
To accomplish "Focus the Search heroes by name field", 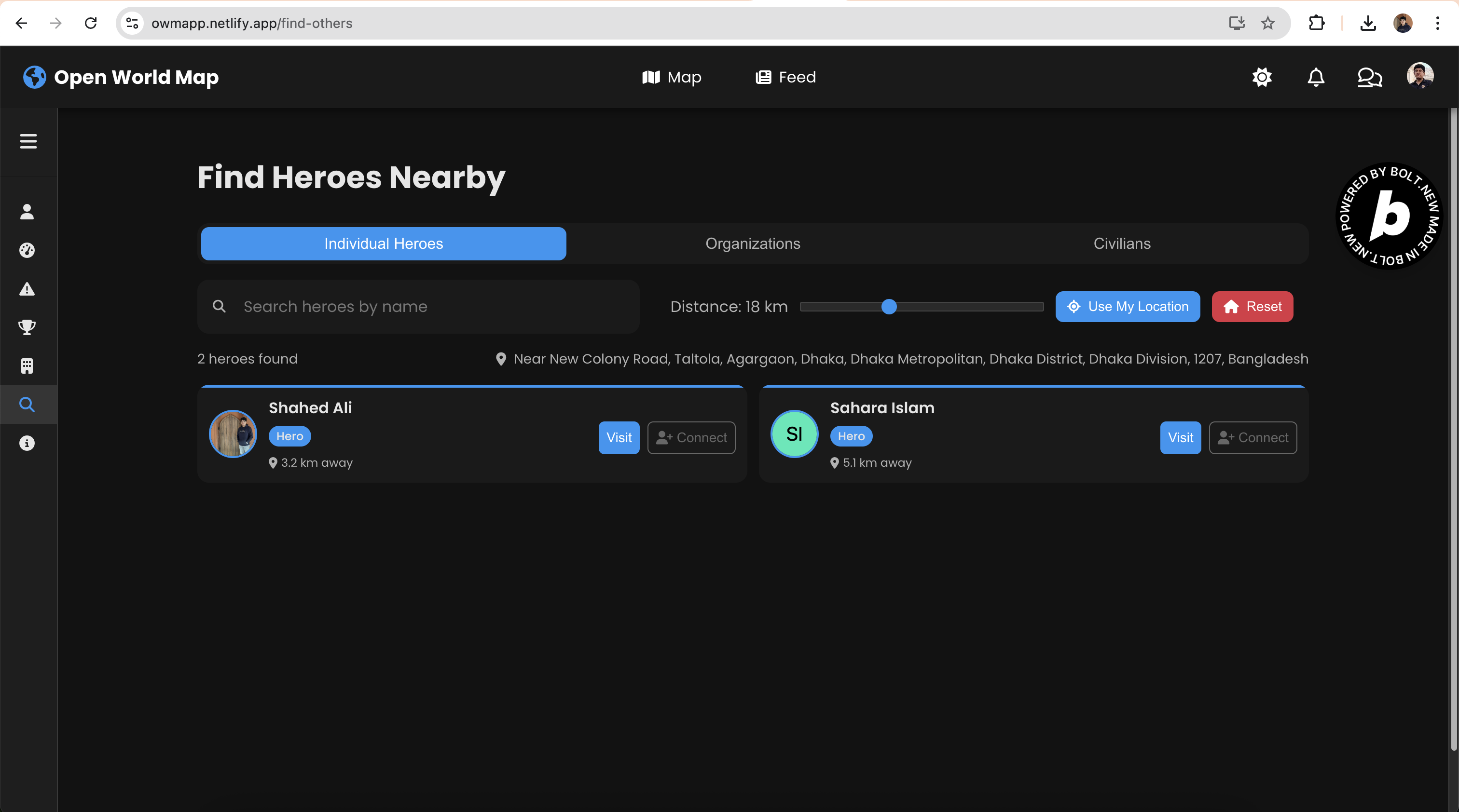I will click(430, 307).
